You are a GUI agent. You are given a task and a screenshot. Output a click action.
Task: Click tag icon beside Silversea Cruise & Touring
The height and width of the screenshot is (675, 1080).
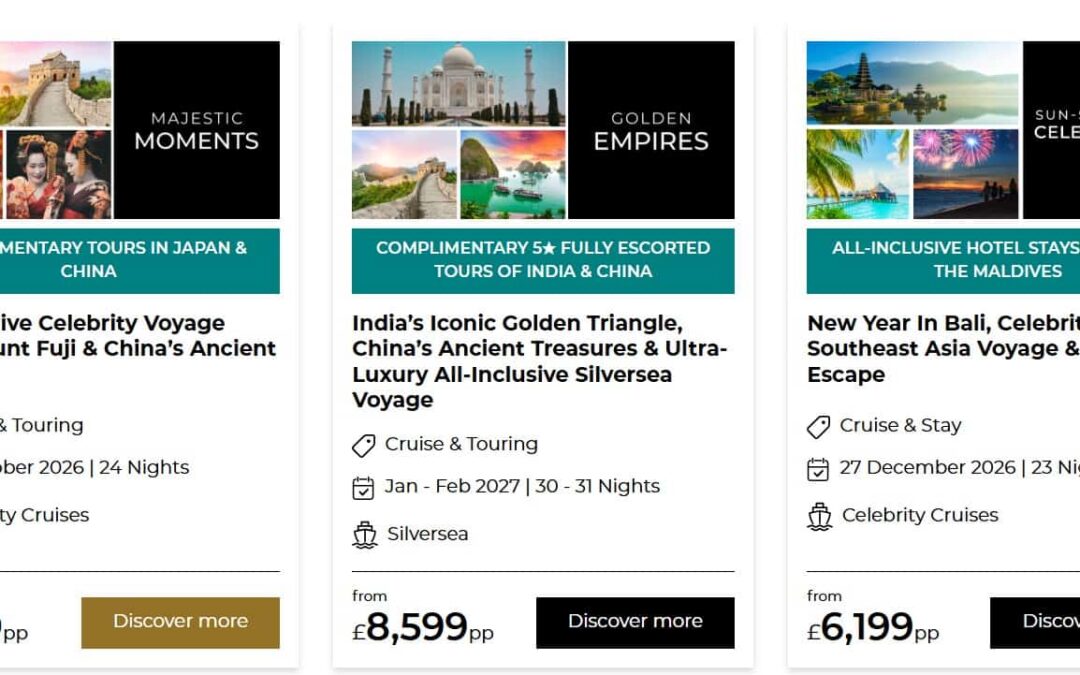tap(364, 445)
